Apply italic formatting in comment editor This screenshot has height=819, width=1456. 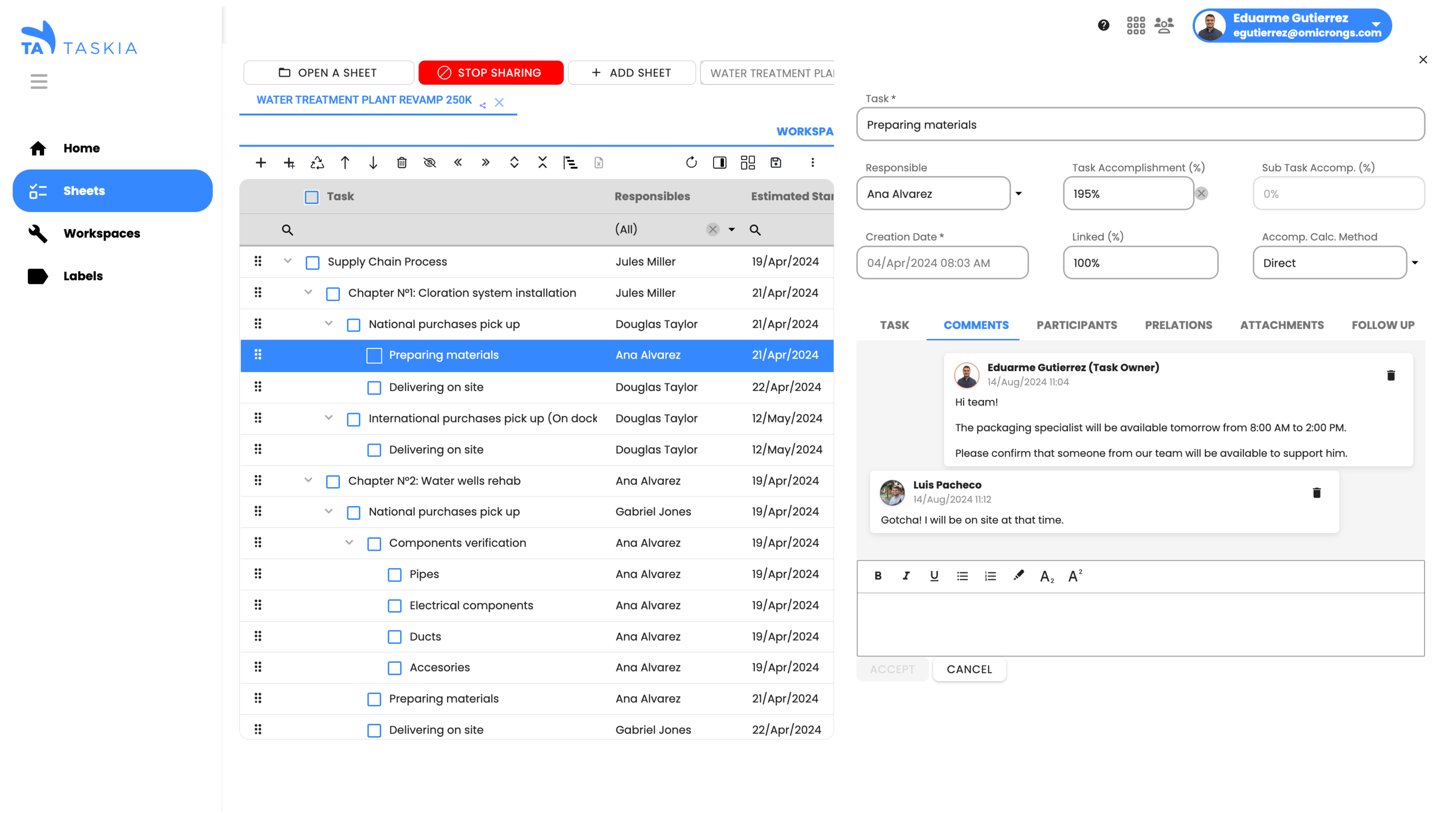(906, 575)
